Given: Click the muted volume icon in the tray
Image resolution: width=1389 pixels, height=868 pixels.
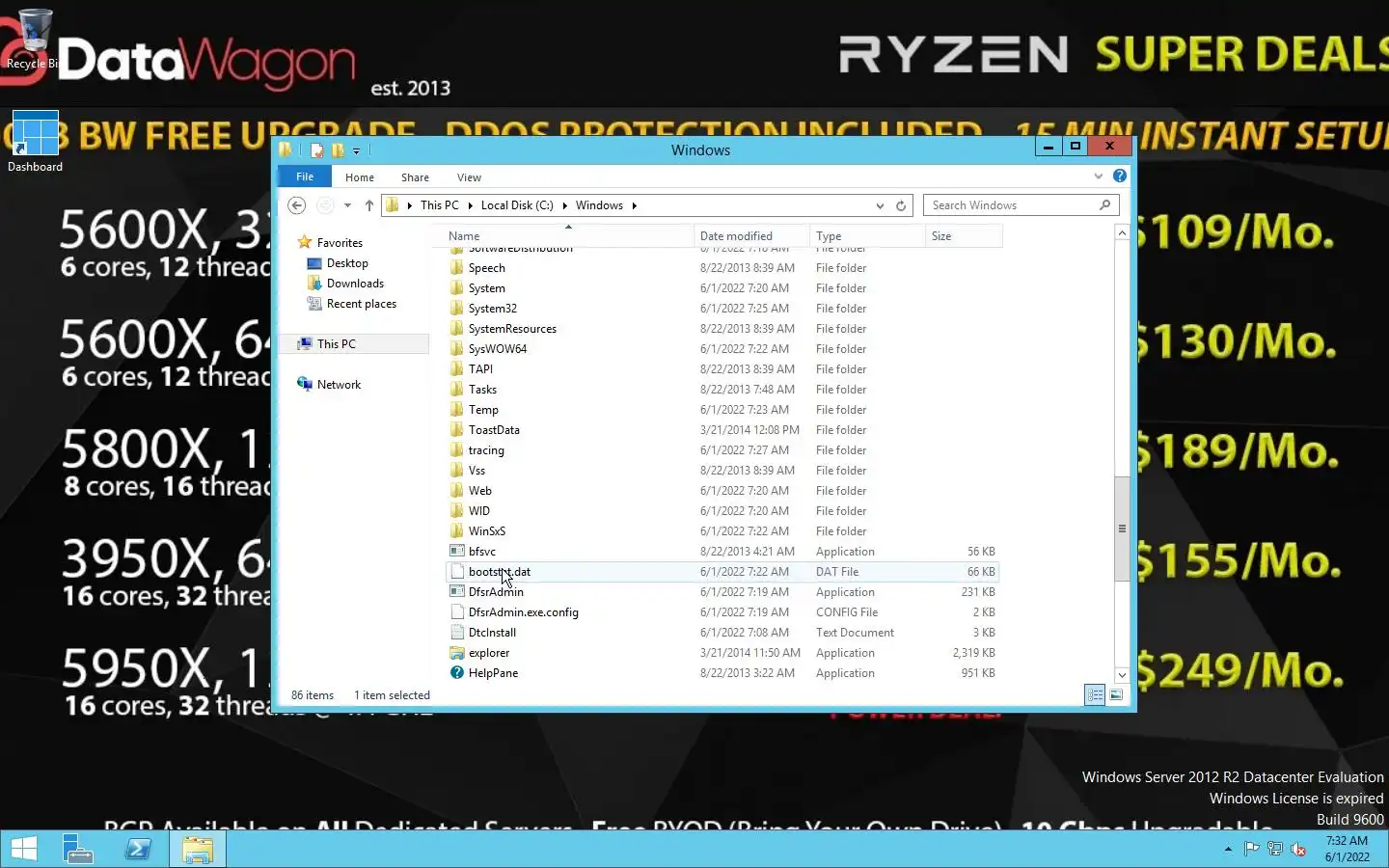Looking at the screenshot, I should pyautogui.click(x=1298, y=850).
